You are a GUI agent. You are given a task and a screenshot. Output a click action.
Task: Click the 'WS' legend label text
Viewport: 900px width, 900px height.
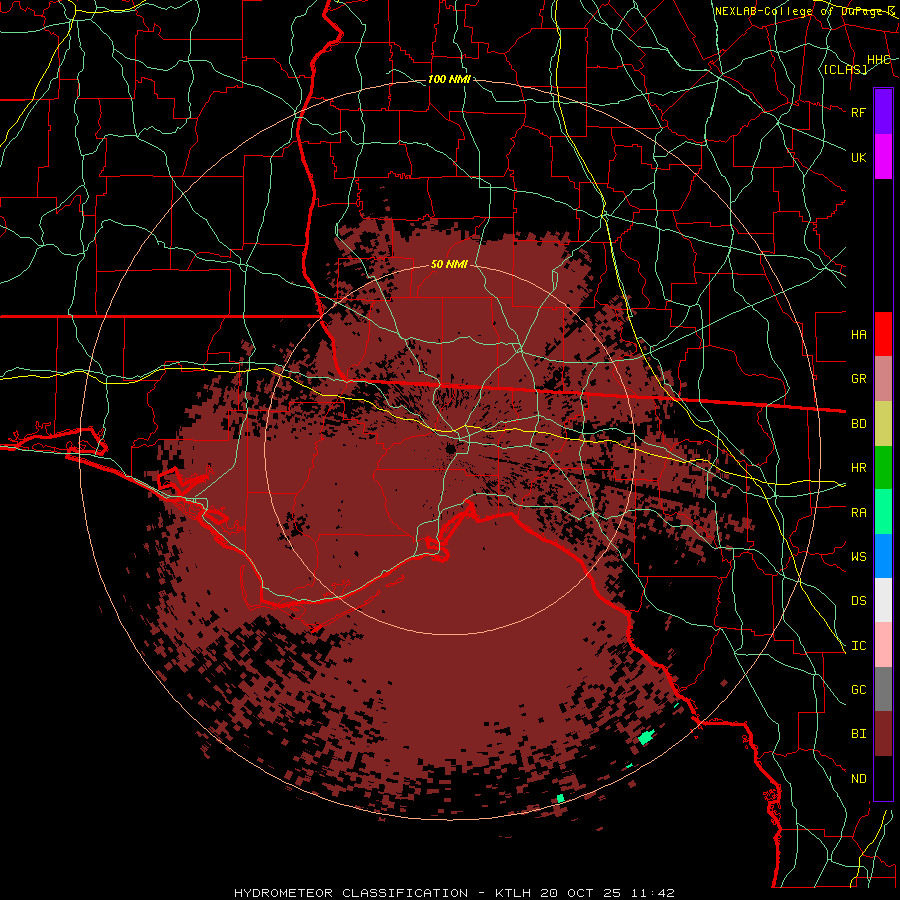[x=859, y=557]
